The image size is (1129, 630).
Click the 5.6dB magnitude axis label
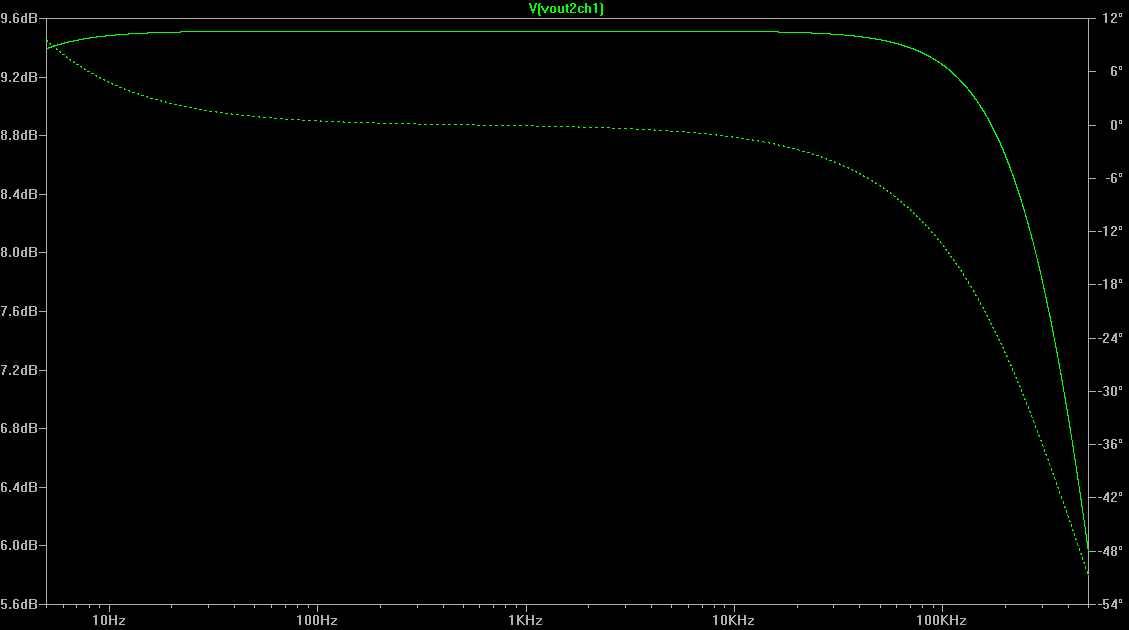(19, 605)
